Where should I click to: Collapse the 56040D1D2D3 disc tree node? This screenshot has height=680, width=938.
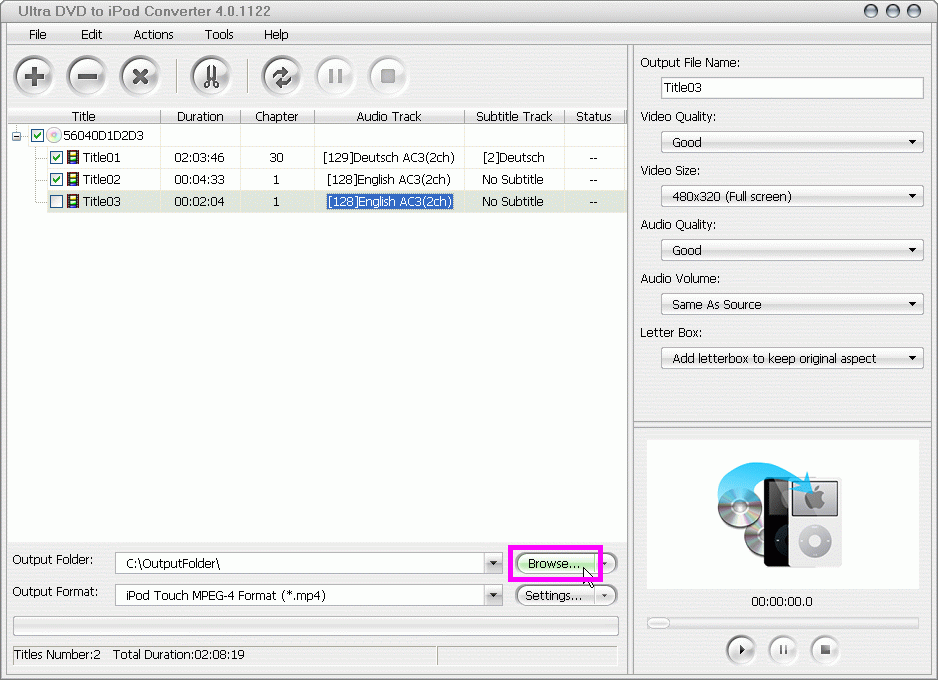coord(17,136)
